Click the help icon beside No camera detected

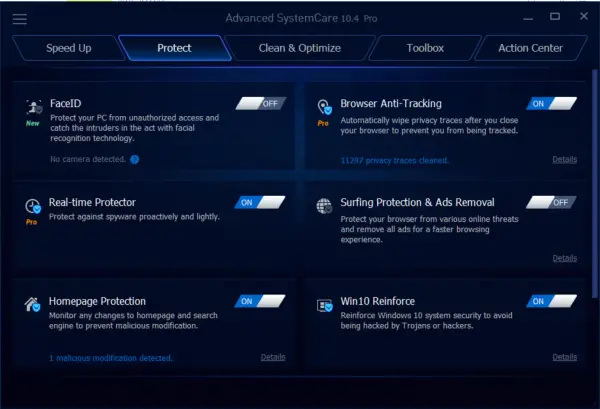click(135, 160)
